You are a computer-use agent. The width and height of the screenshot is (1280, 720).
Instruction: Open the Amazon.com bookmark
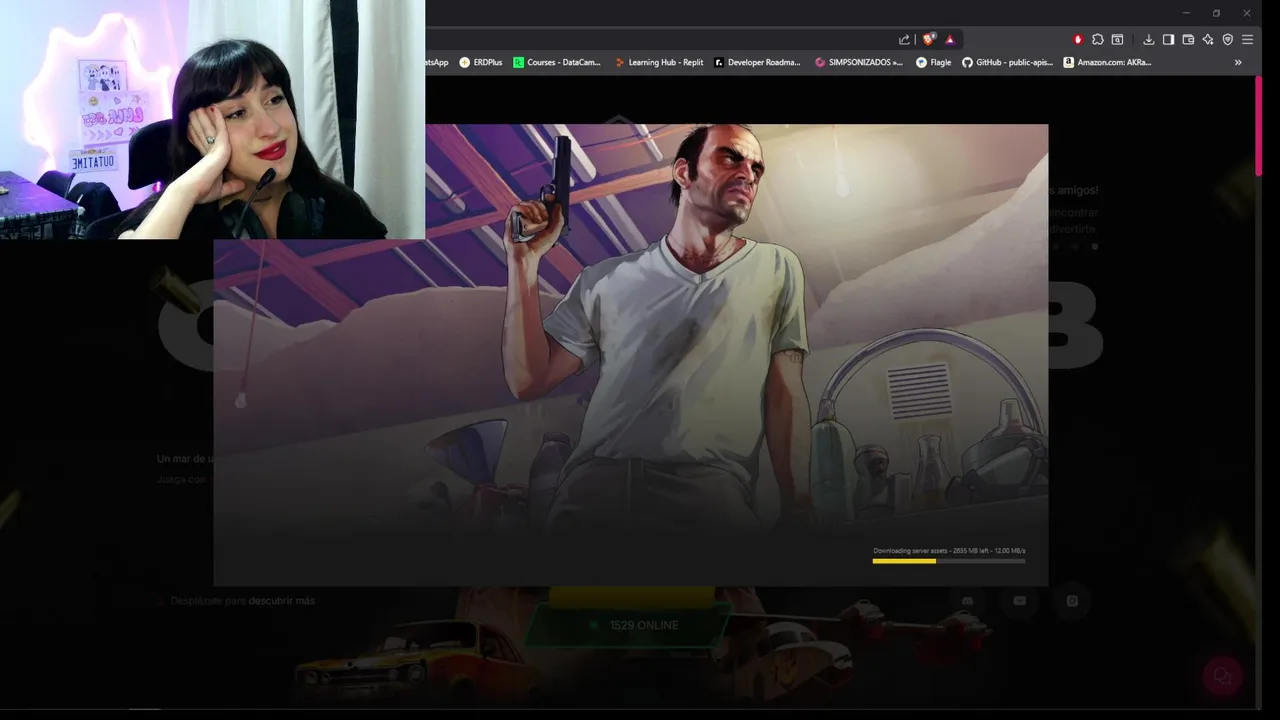(1107, 62)
